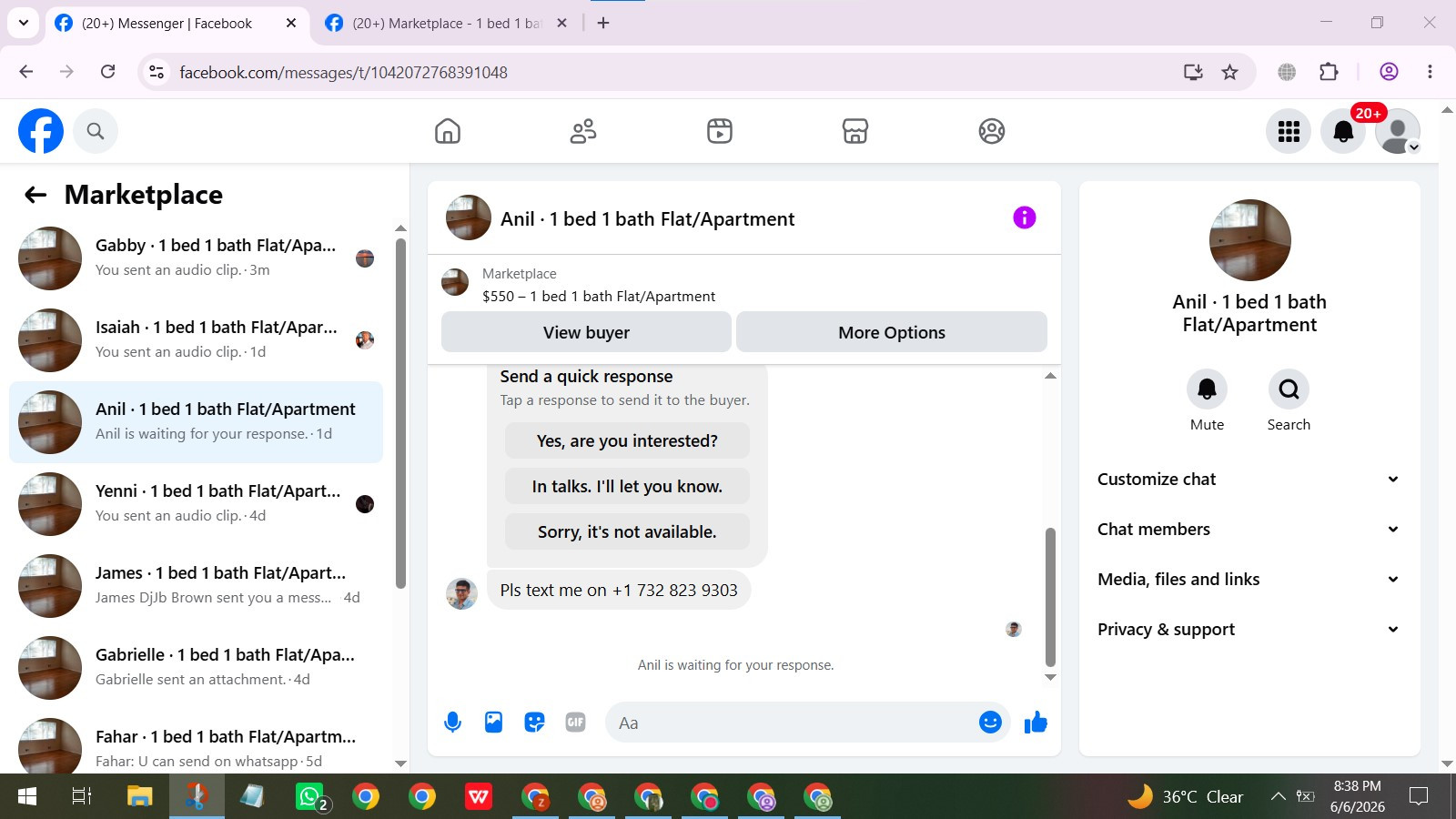The height and width of the screenshot is (819, 1456).
Task: Click View buyer button
Action: click(x=586, y=332)
